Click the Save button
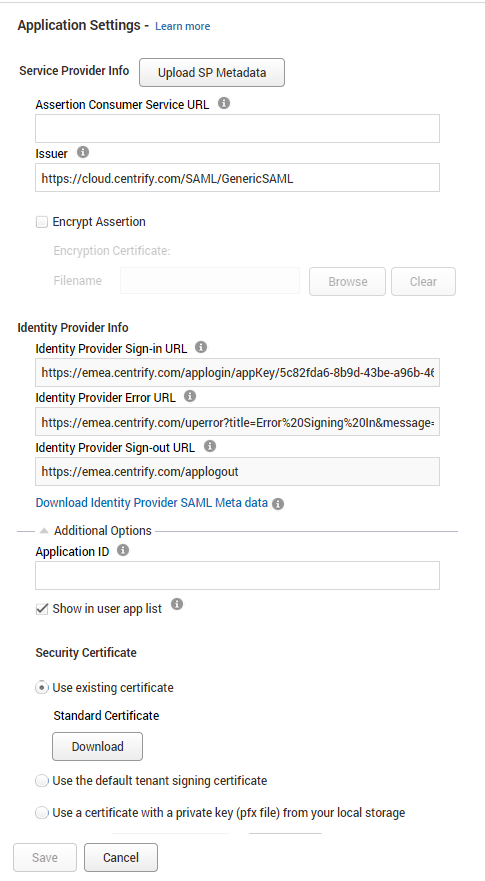 pyautogui.click(x=44, y=857)
